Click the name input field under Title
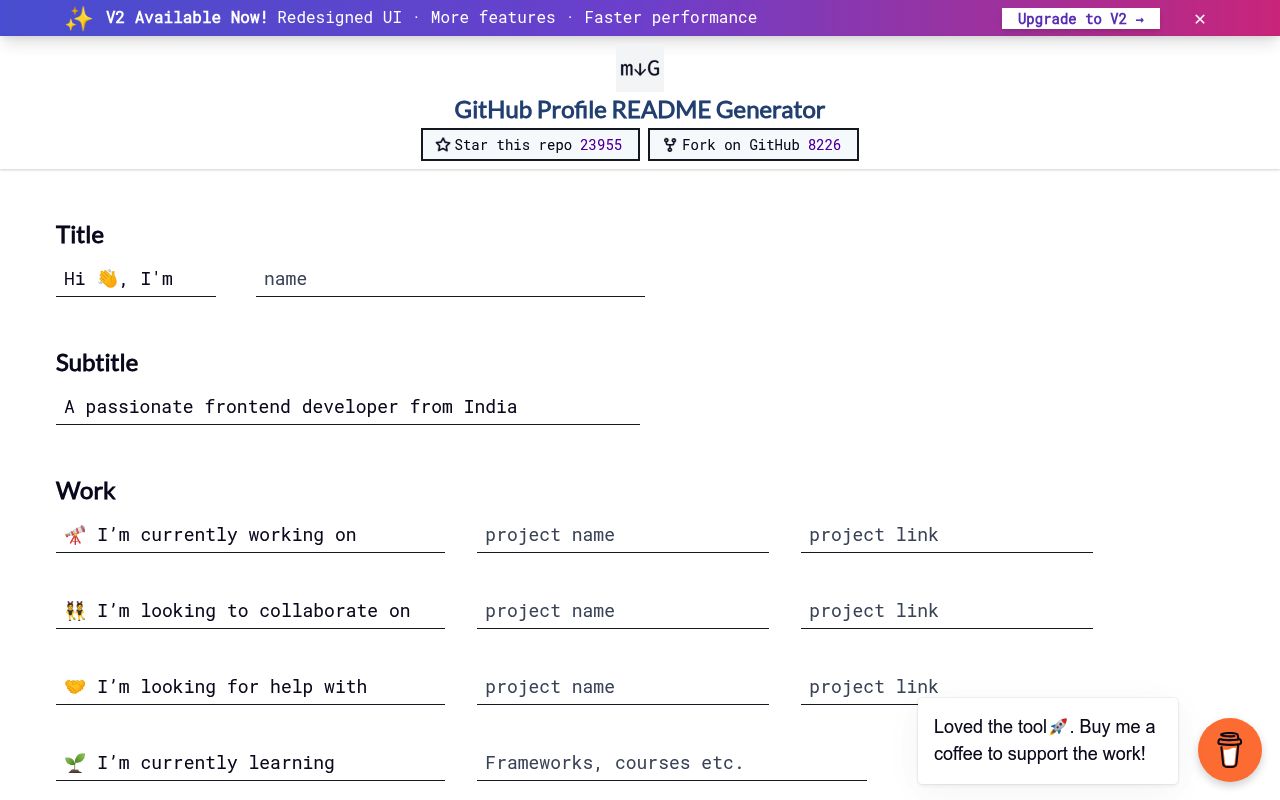Viewport: 1280px width, 800px height. point(450,279)
